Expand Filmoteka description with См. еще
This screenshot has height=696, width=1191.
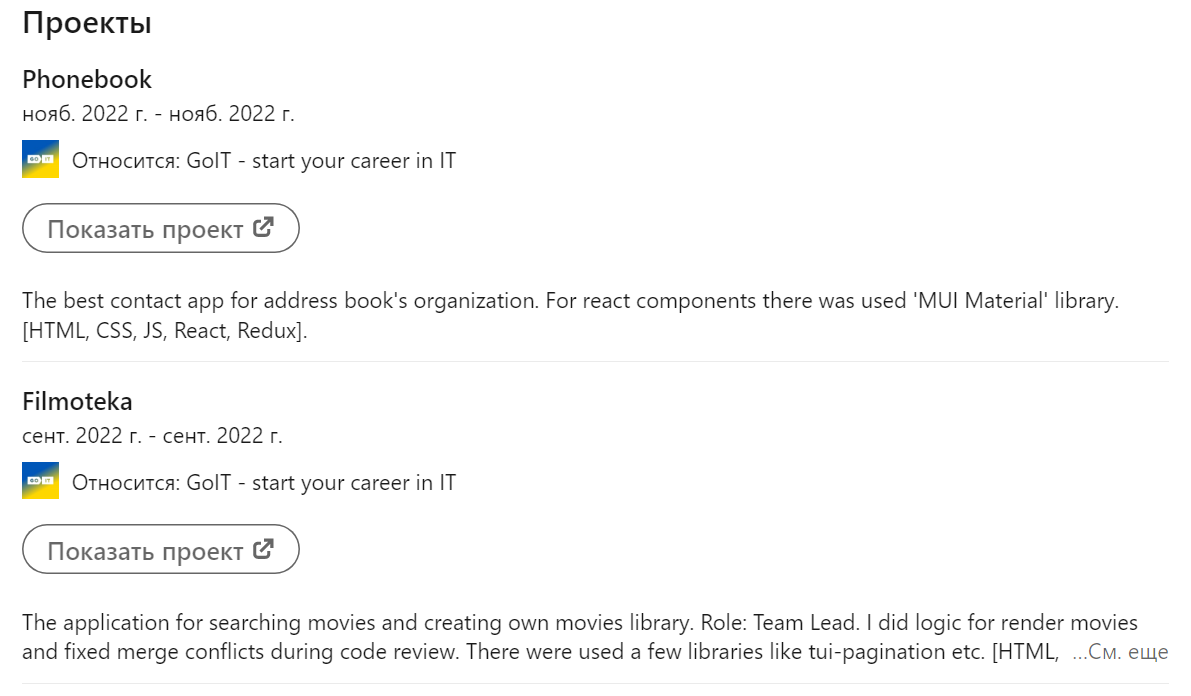pos(1120,652)
